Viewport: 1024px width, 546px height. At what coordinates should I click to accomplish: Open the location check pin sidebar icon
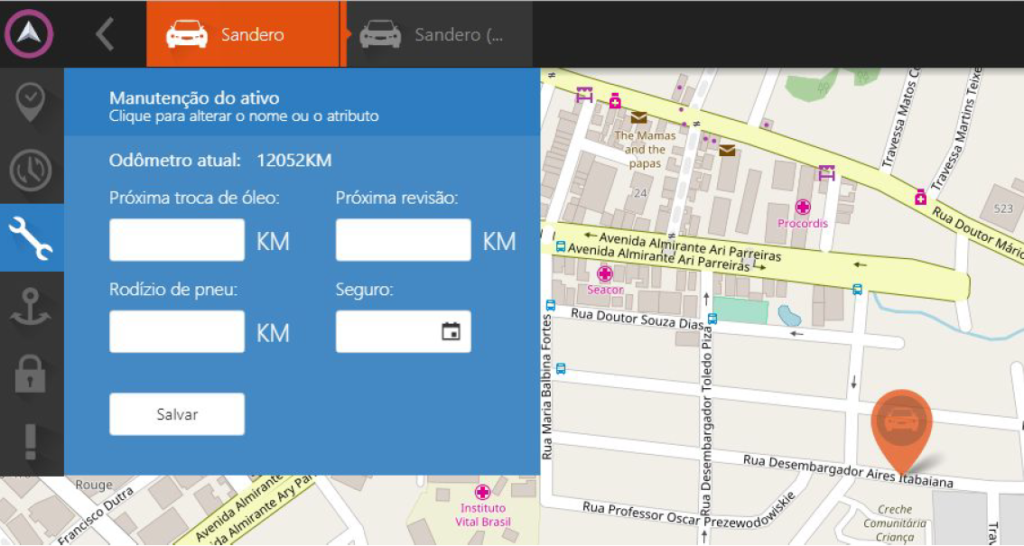31,102
